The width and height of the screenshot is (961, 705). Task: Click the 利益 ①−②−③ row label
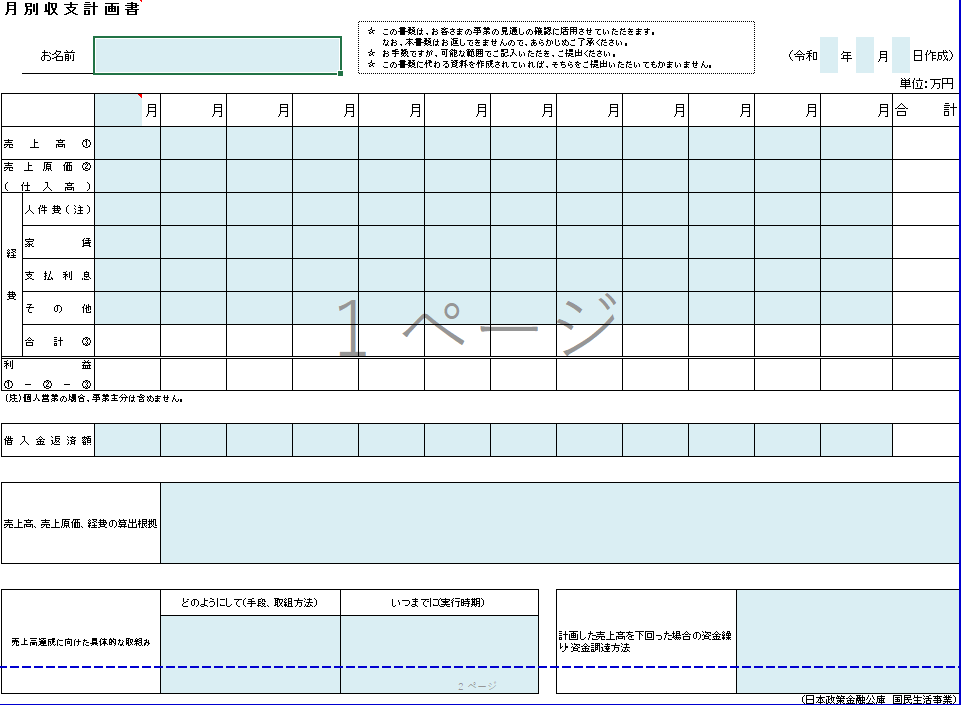coord(48,375)
